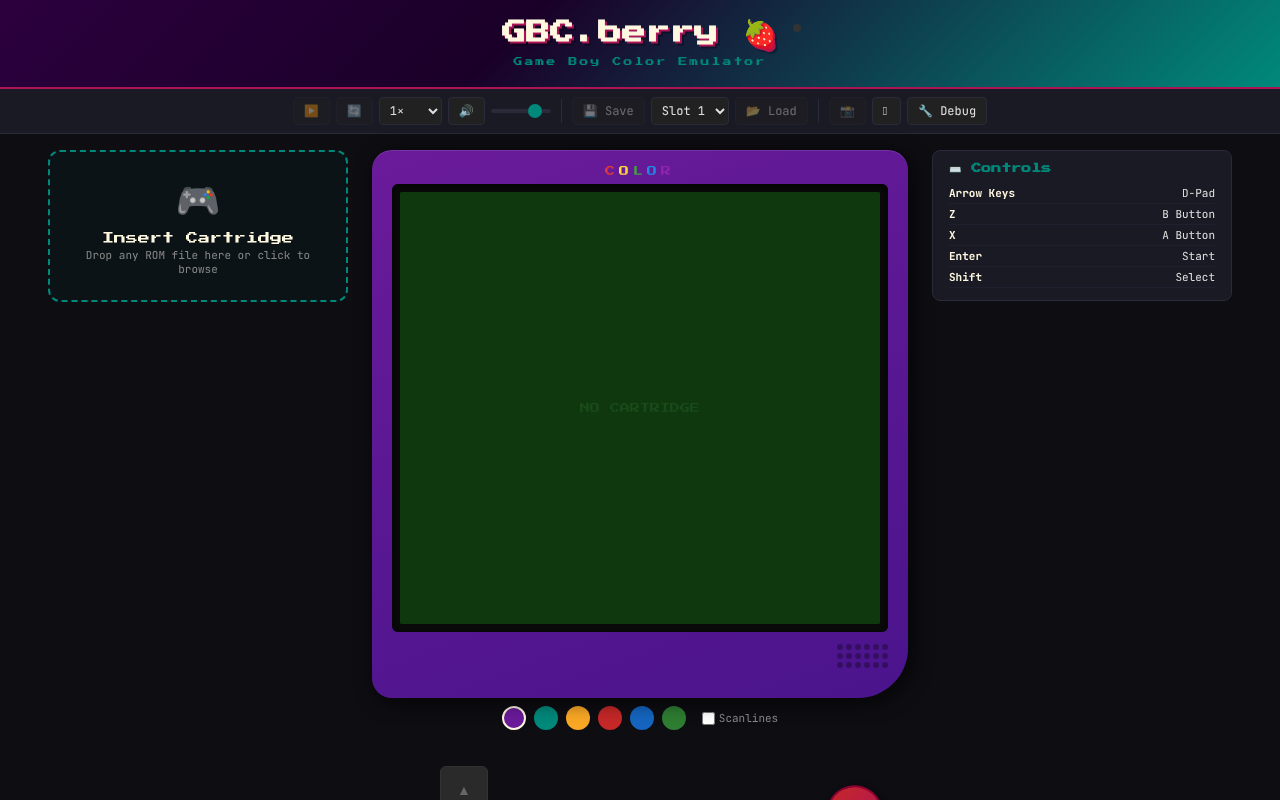Toggle audio mute in the toolbar

coord(465,111)
